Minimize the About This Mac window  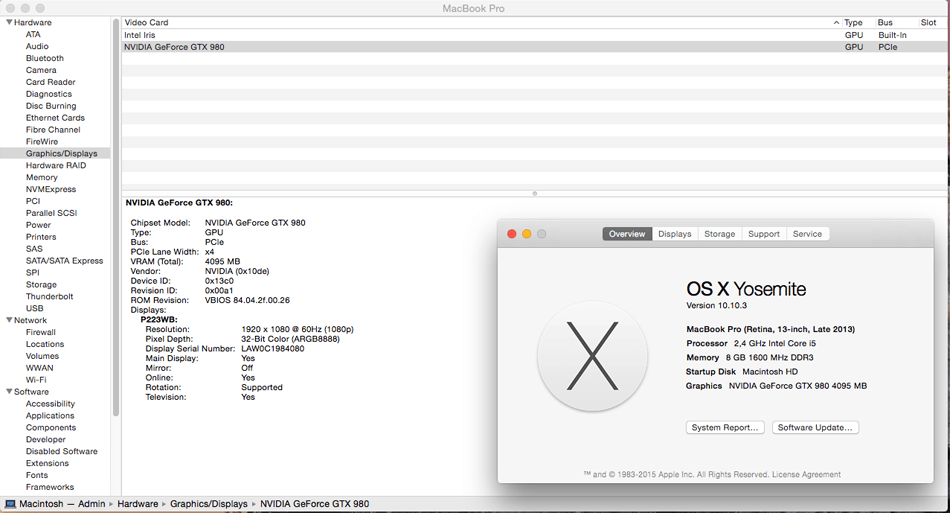526,234
